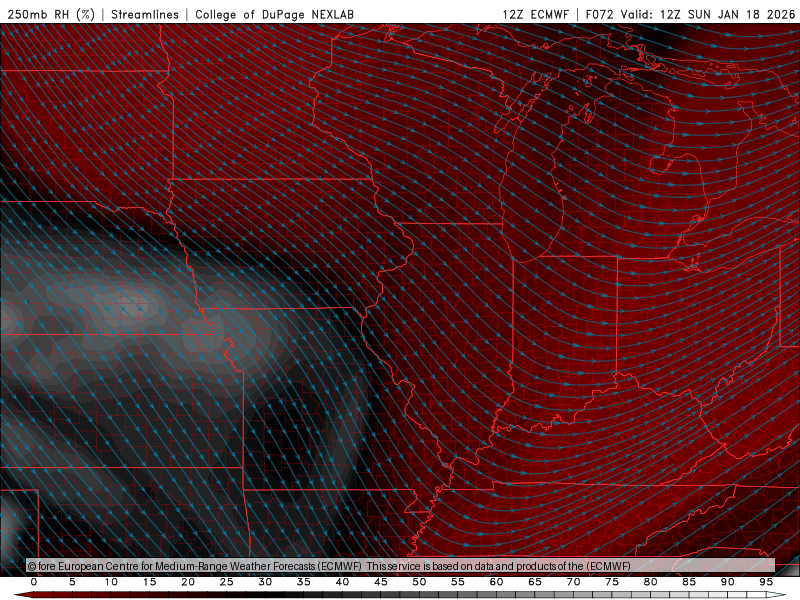
Task: Click the "0" colorbar scale label
Action: pos(34,582)
